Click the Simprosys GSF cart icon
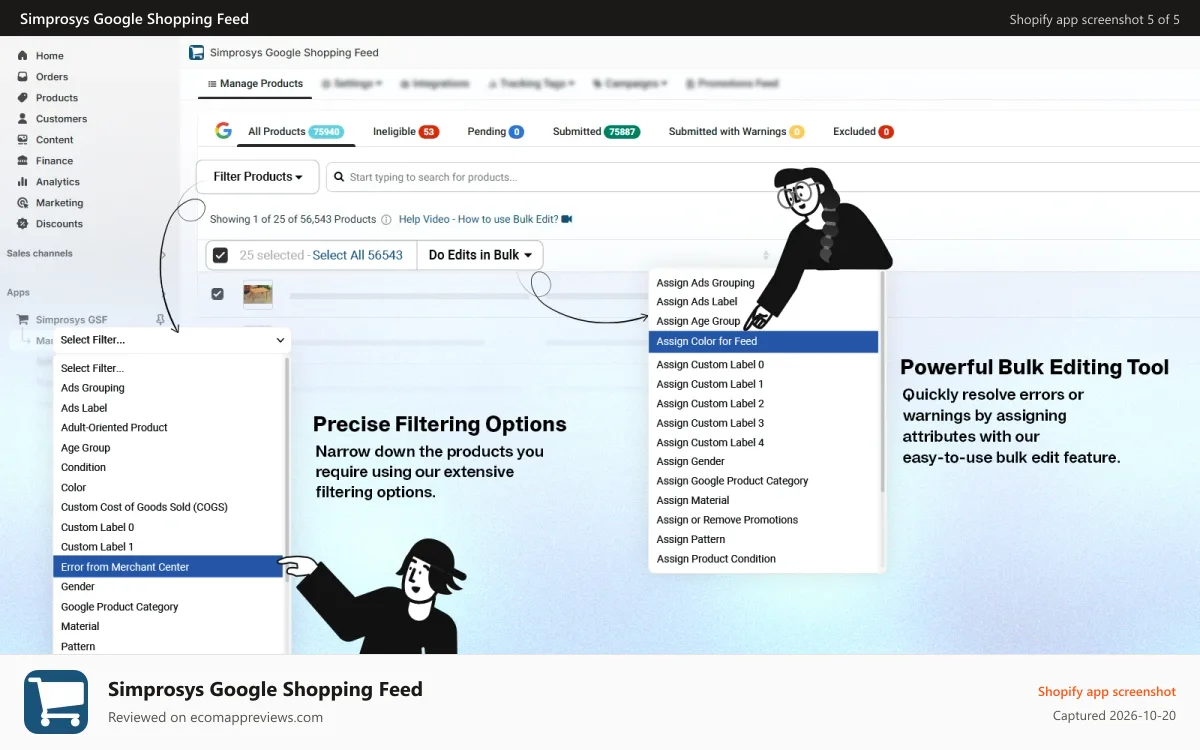 pos(22,320)
